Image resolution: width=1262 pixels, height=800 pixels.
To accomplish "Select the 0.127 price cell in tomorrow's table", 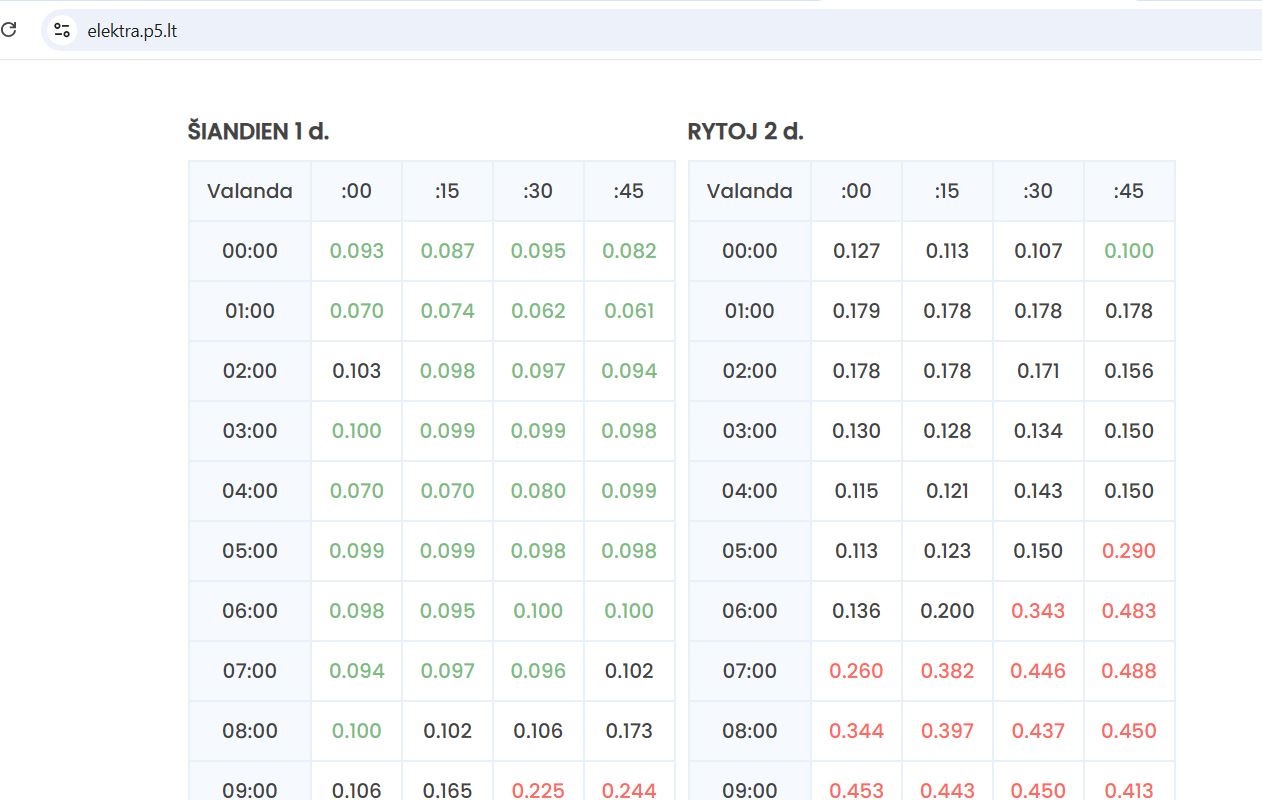I will (x=856, y=251).
